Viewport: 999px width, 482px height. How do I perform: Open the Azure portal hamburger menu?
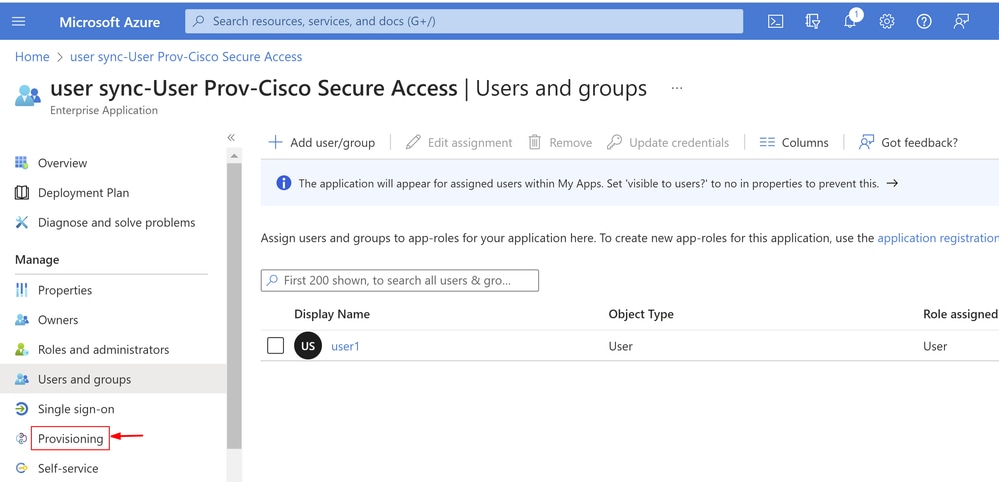(x=19, y=21)
